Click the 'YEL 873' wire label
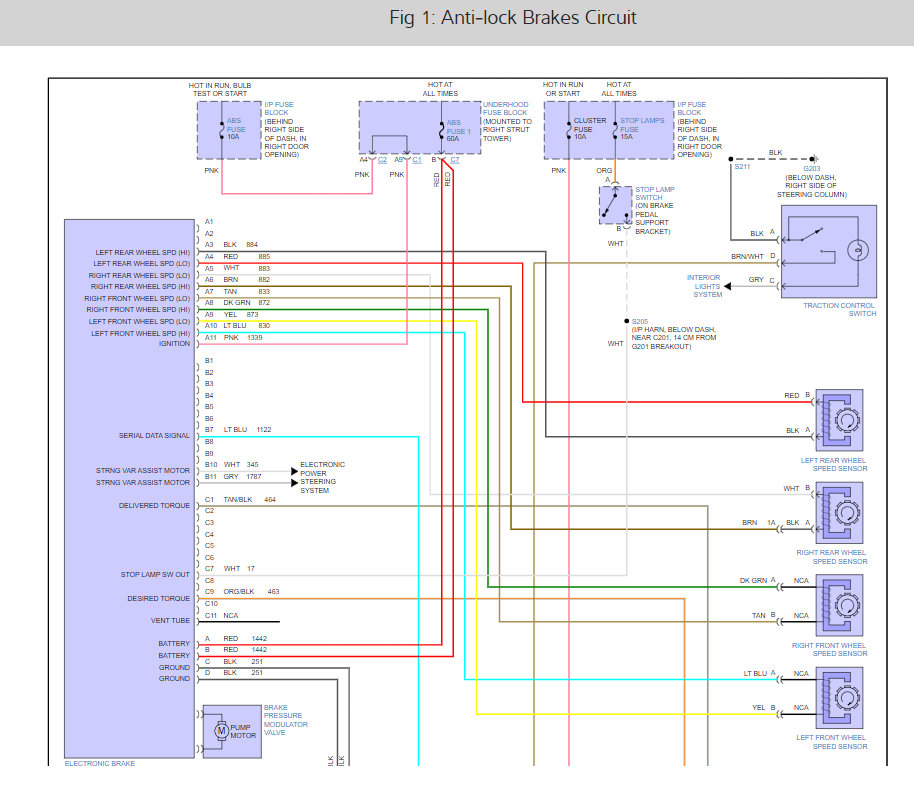 (x=241, y=314)
